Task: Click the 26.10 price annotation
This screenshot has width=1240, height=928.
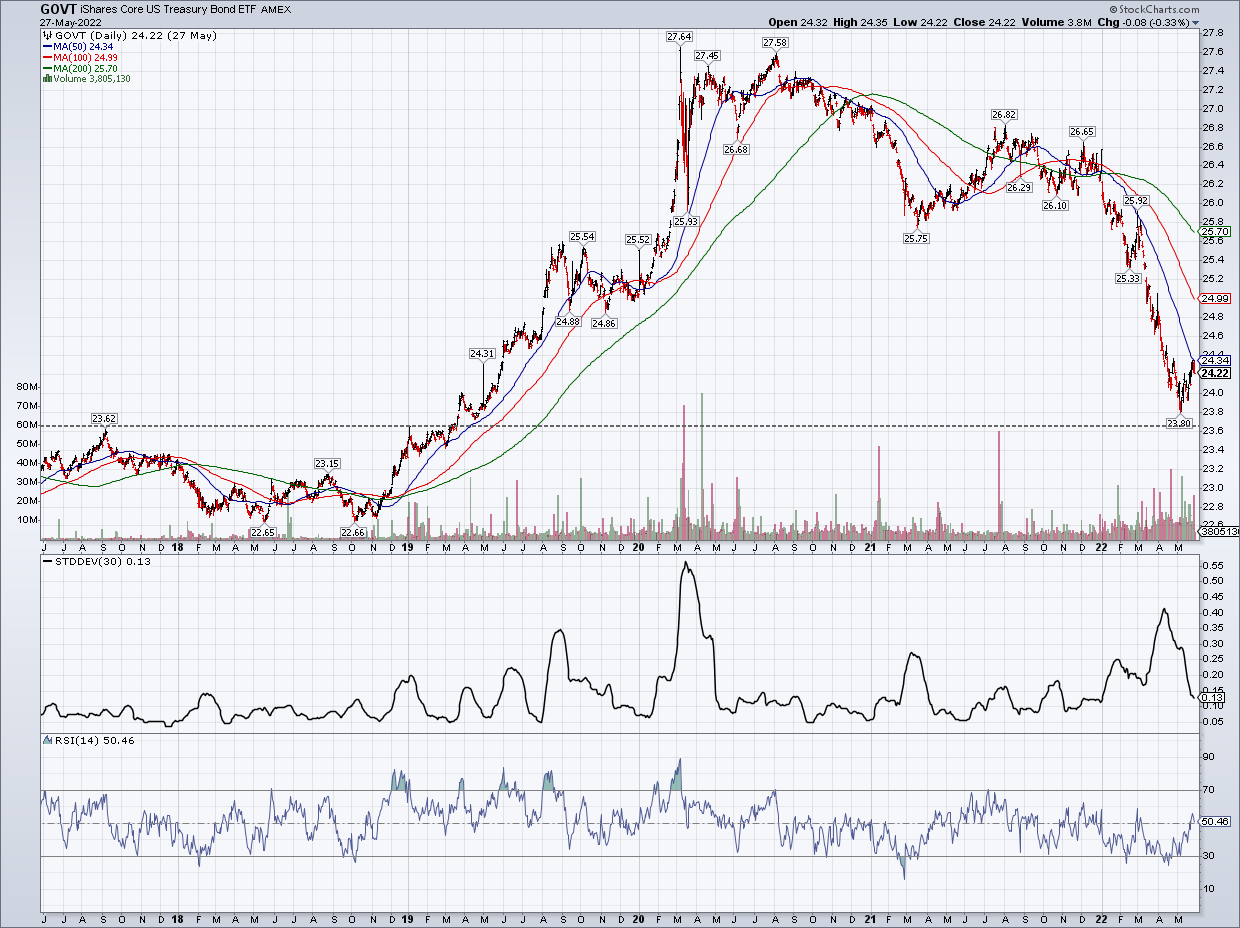Action: click(1055, 205)
